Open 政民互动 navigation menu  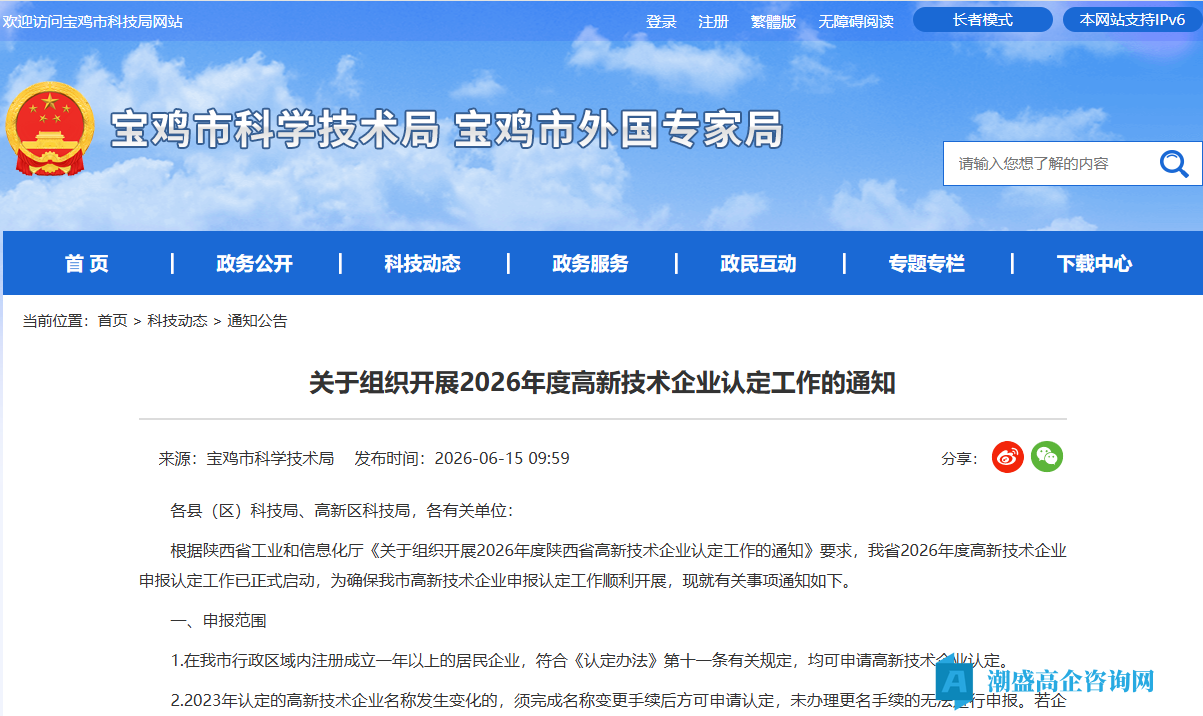pos(759,264)
